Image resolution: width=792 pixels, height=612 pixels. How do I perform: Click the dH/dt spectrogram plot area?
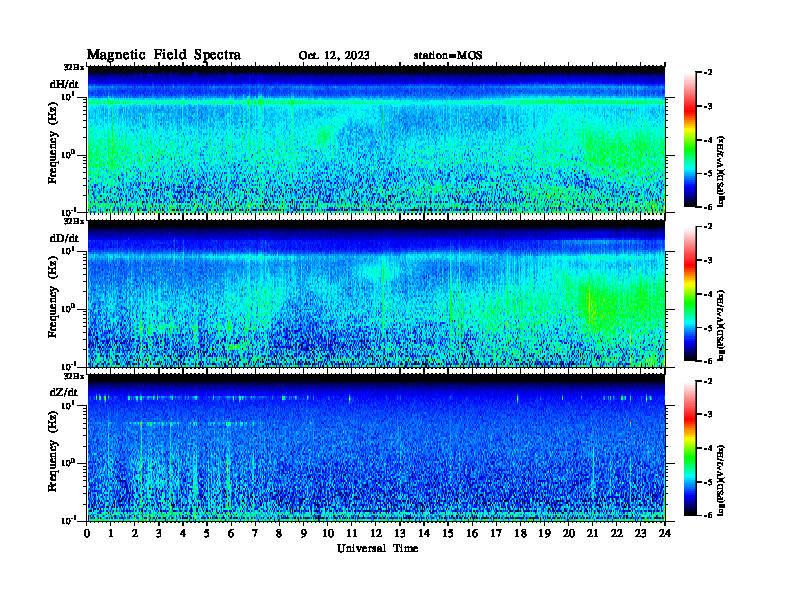pos(376,139)
